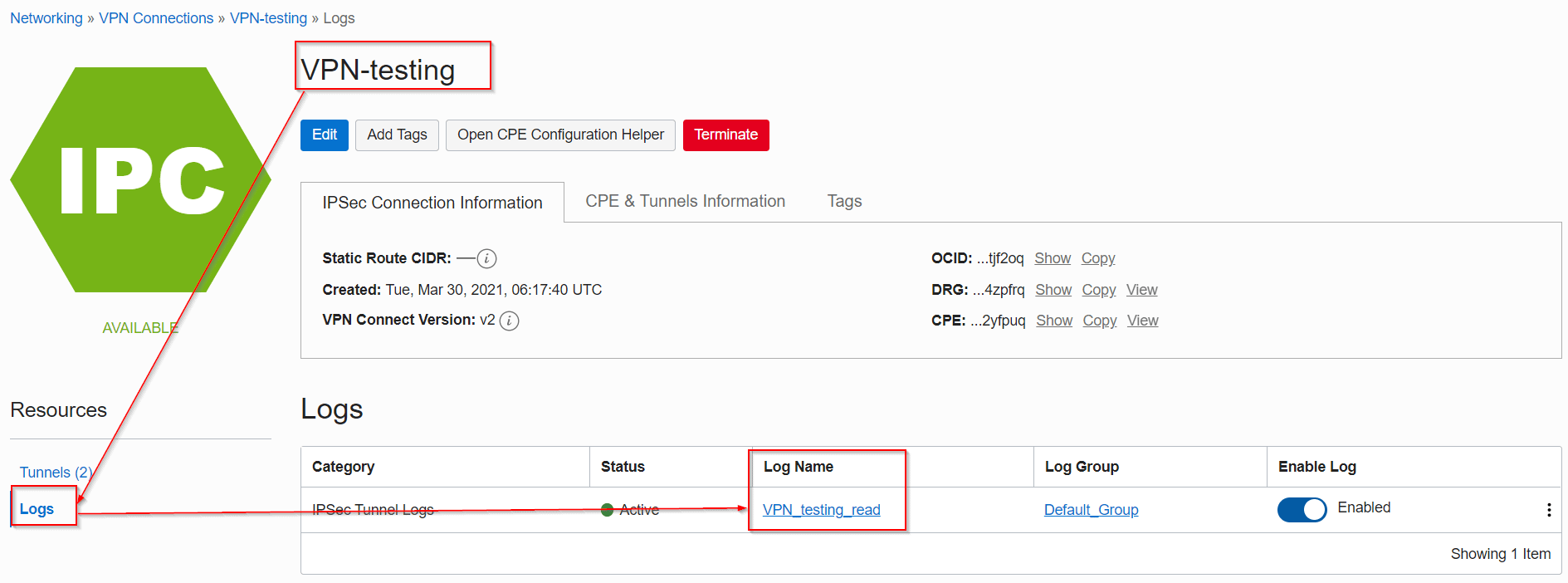Image resolution: width=1568 pixels, height=583 pixels.
Task: Open the Tags tab
Action: click(844, 202)
